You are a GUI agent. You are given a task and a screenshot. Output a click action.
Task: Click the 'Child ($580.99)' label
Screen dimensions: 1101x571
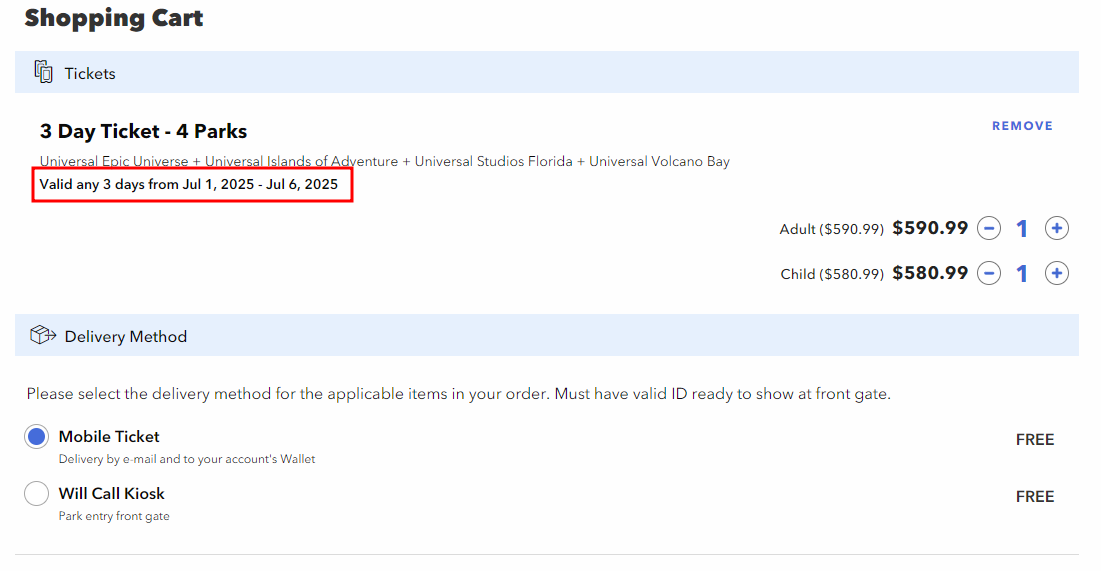pos(832,274)
